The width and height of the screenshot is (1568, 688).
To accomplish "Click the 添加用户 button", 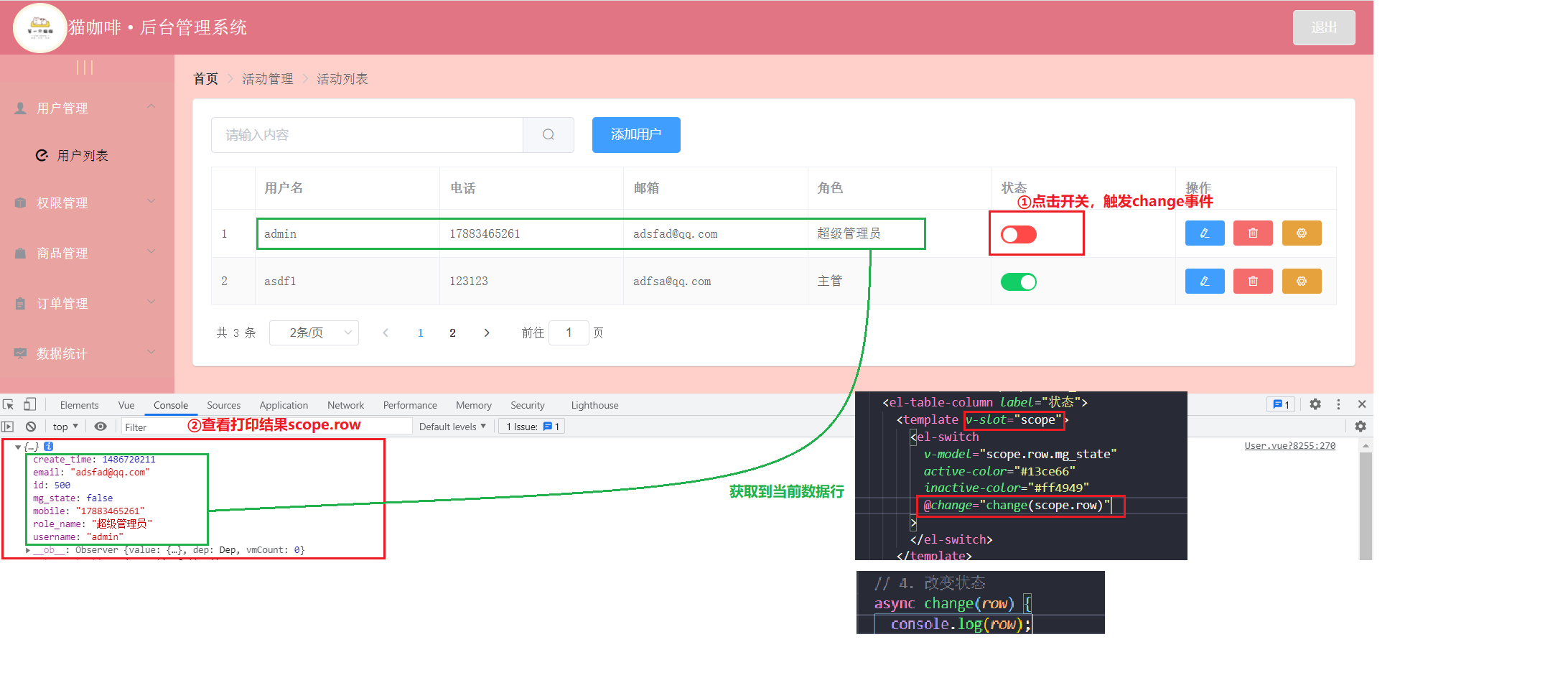I will coord(635,134).
